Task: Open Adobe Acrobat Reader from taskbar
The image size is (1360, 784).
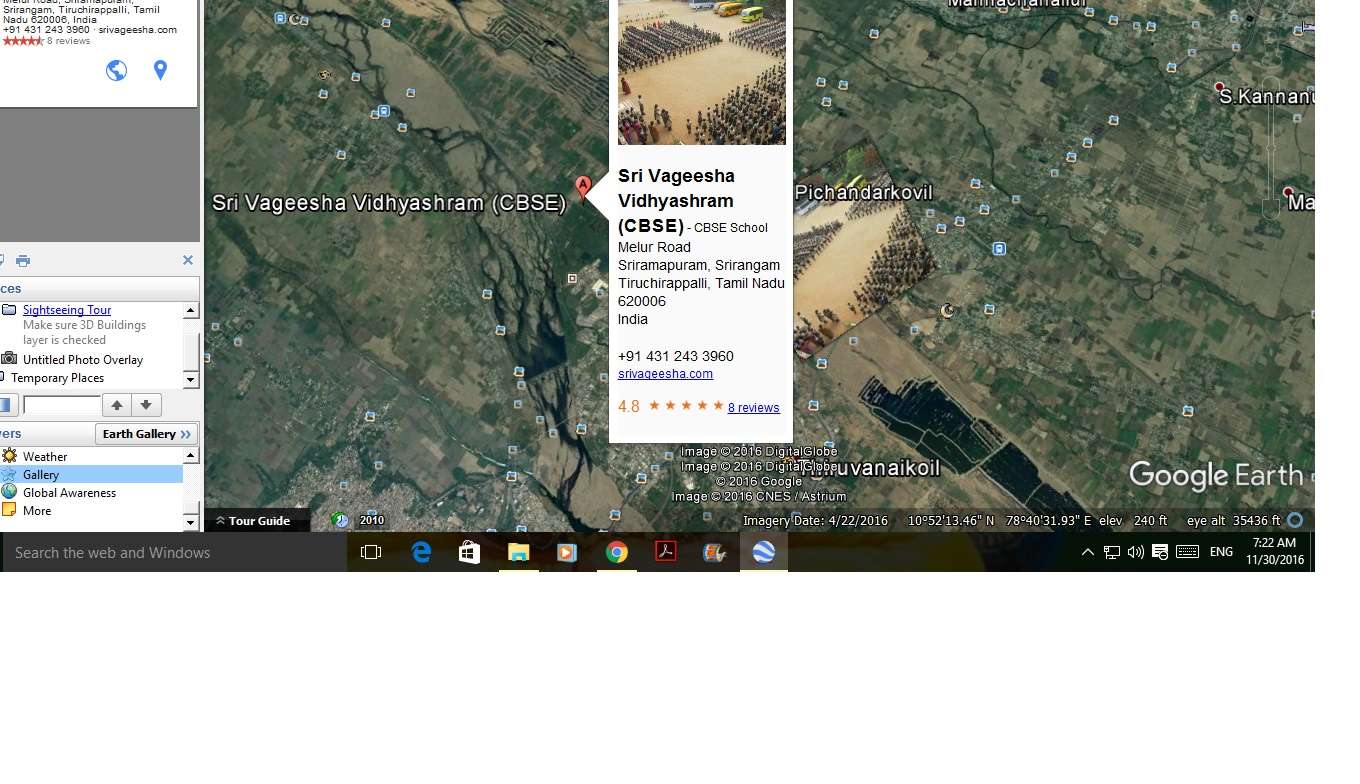Action: [x=665, y=552]
